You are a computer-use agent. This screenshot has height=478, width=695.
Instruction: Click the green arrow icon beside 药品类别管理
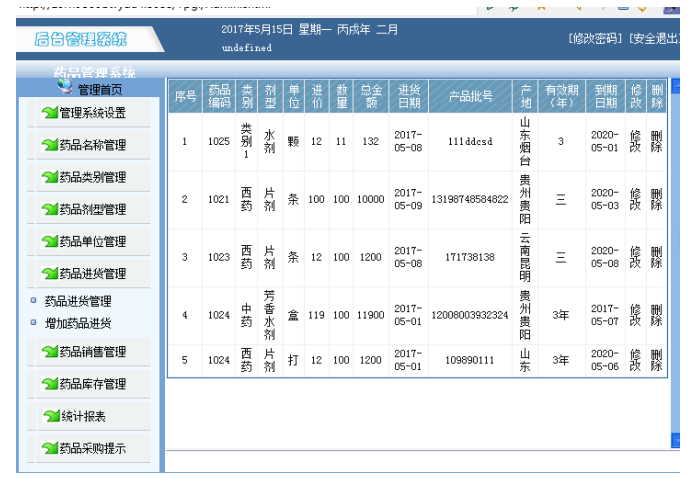(50, 177)
